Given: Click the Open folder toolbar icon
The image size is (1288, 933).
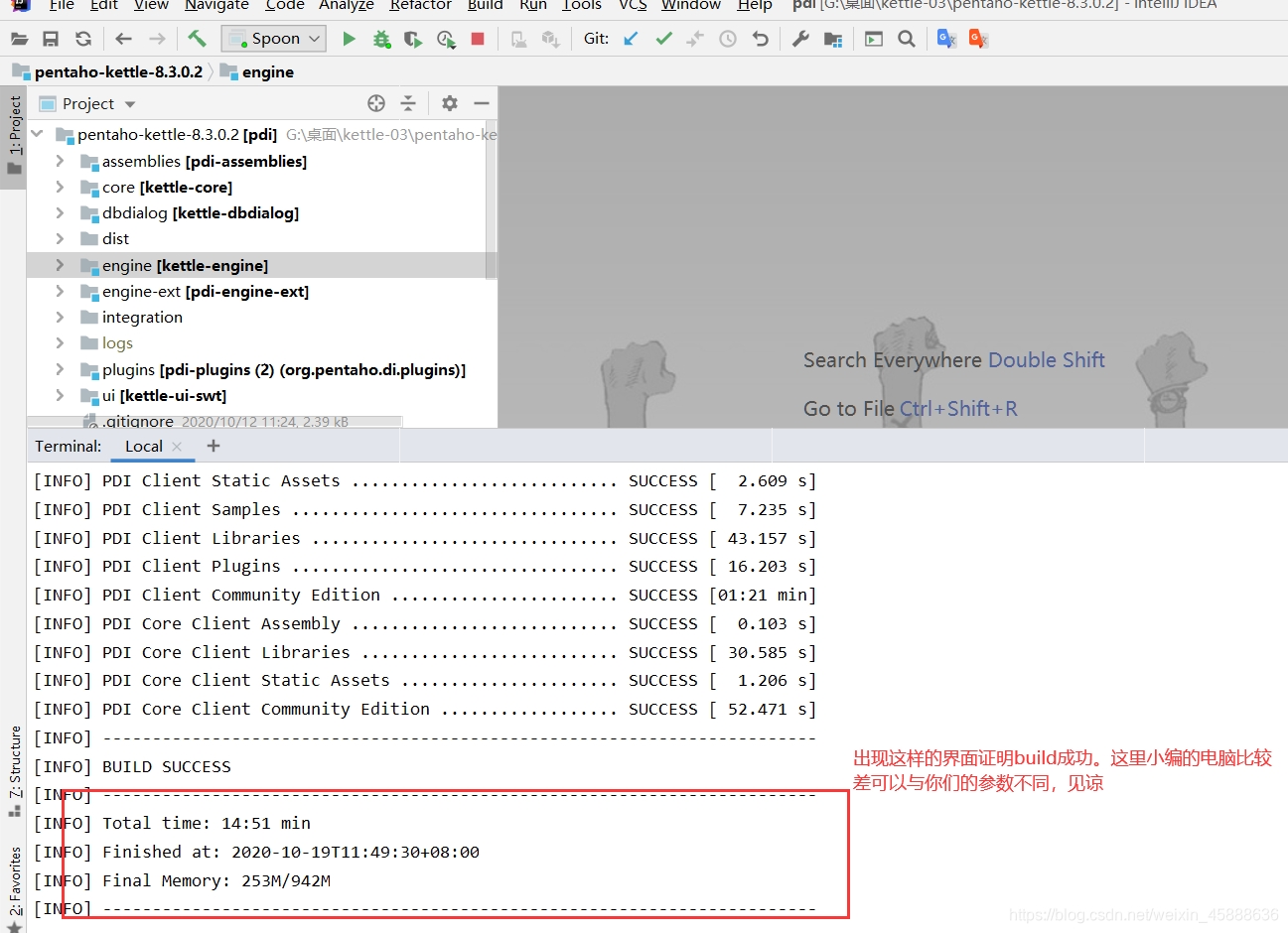Looking at the screenshot, I should tap(19, 39).
